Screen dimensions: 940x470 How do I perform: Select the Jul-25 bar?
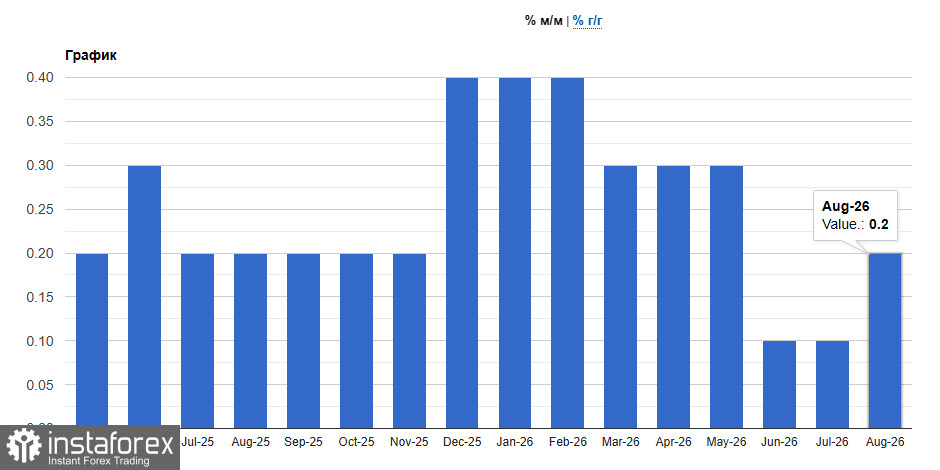pyautogui.click(x=198, y=341)
